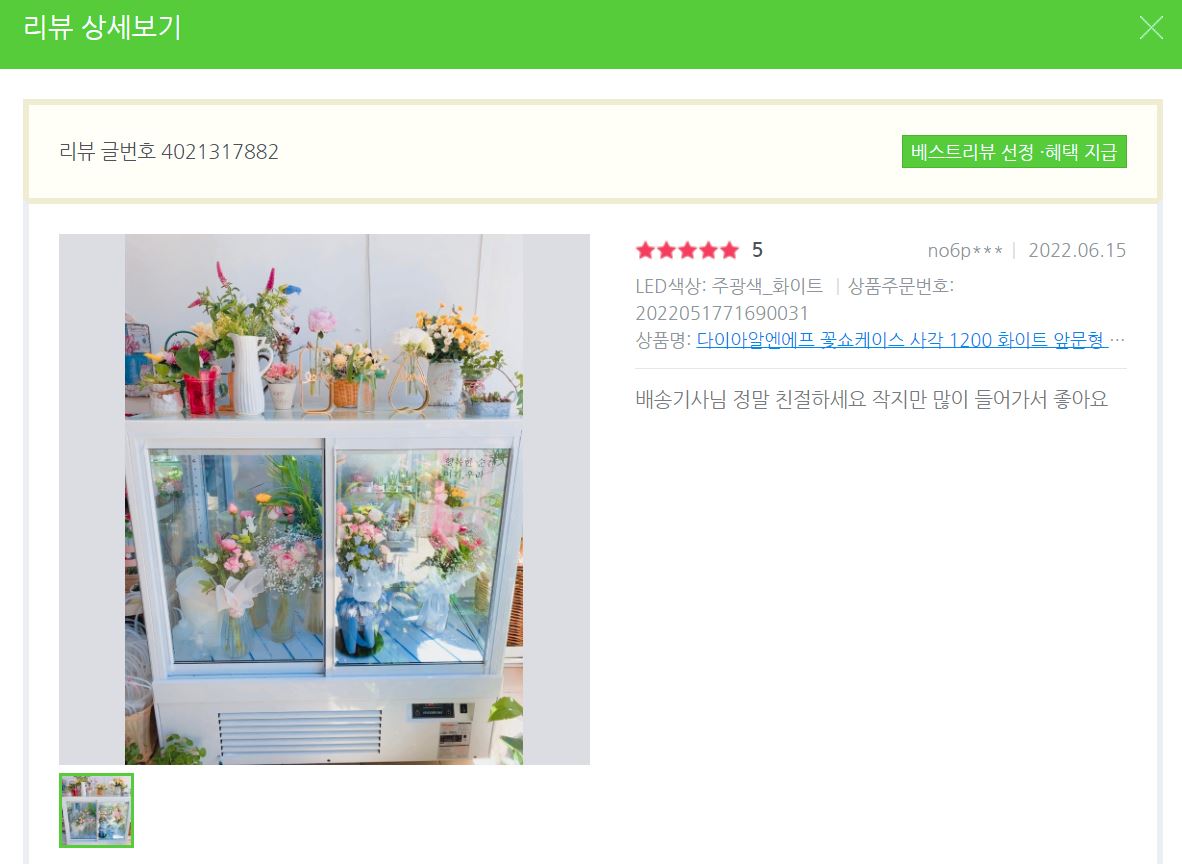Click the first red rating star
This screenshot has height=864, width=1182.
coord(645,250)
